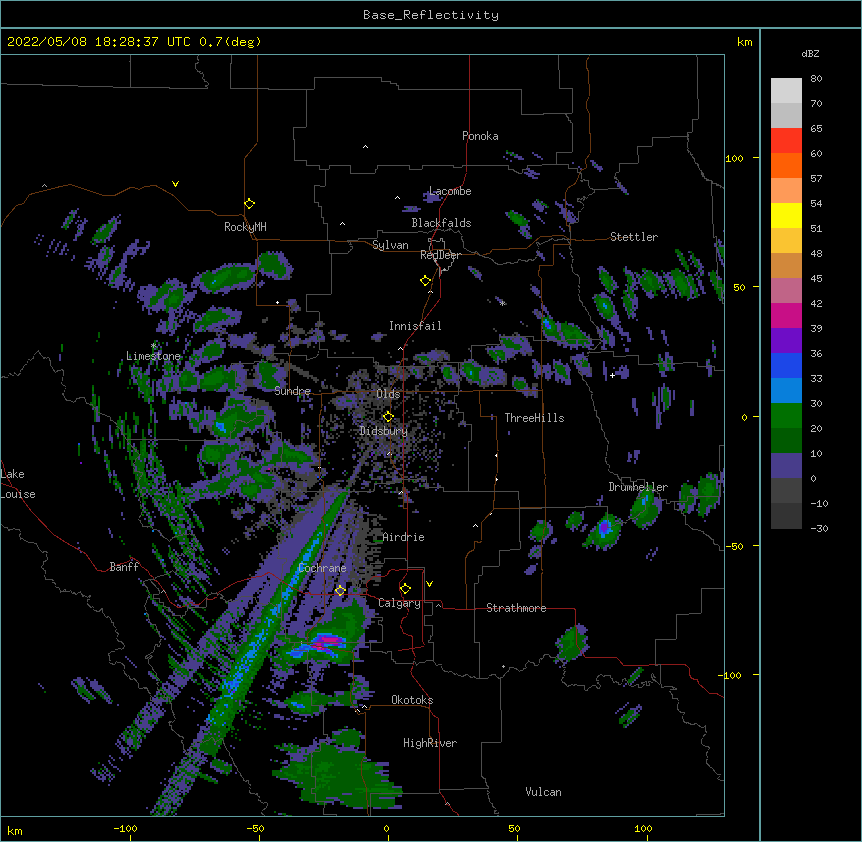Click the km unit label at bottom left

[x=14, y=831]
